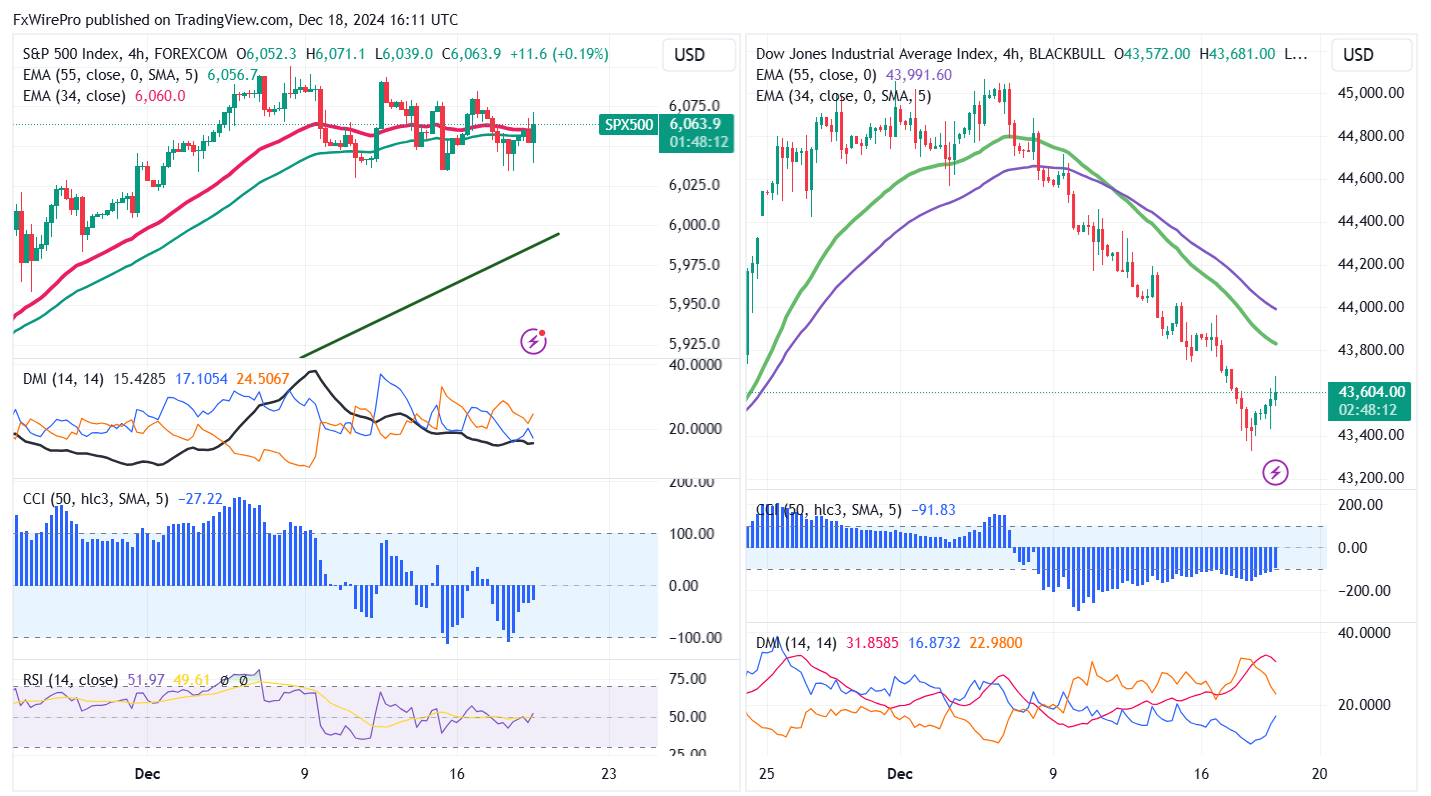Click the 44,600.00 price axis label
The image size is (1431, 796).
tap(1370, 178)
